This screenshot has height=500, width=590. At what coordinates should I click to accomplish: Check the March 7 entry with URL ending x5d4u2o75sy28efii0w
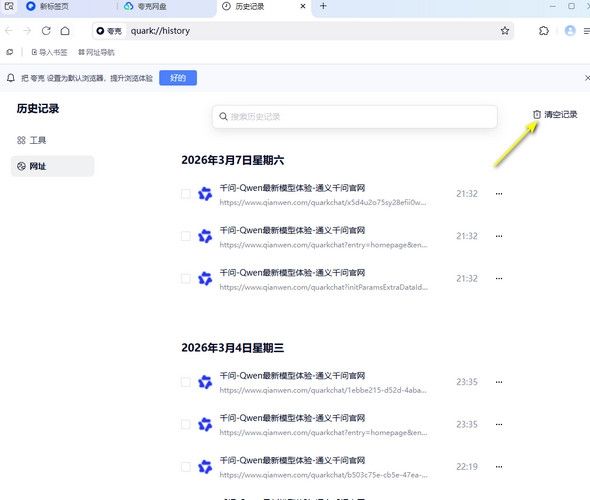186,194
